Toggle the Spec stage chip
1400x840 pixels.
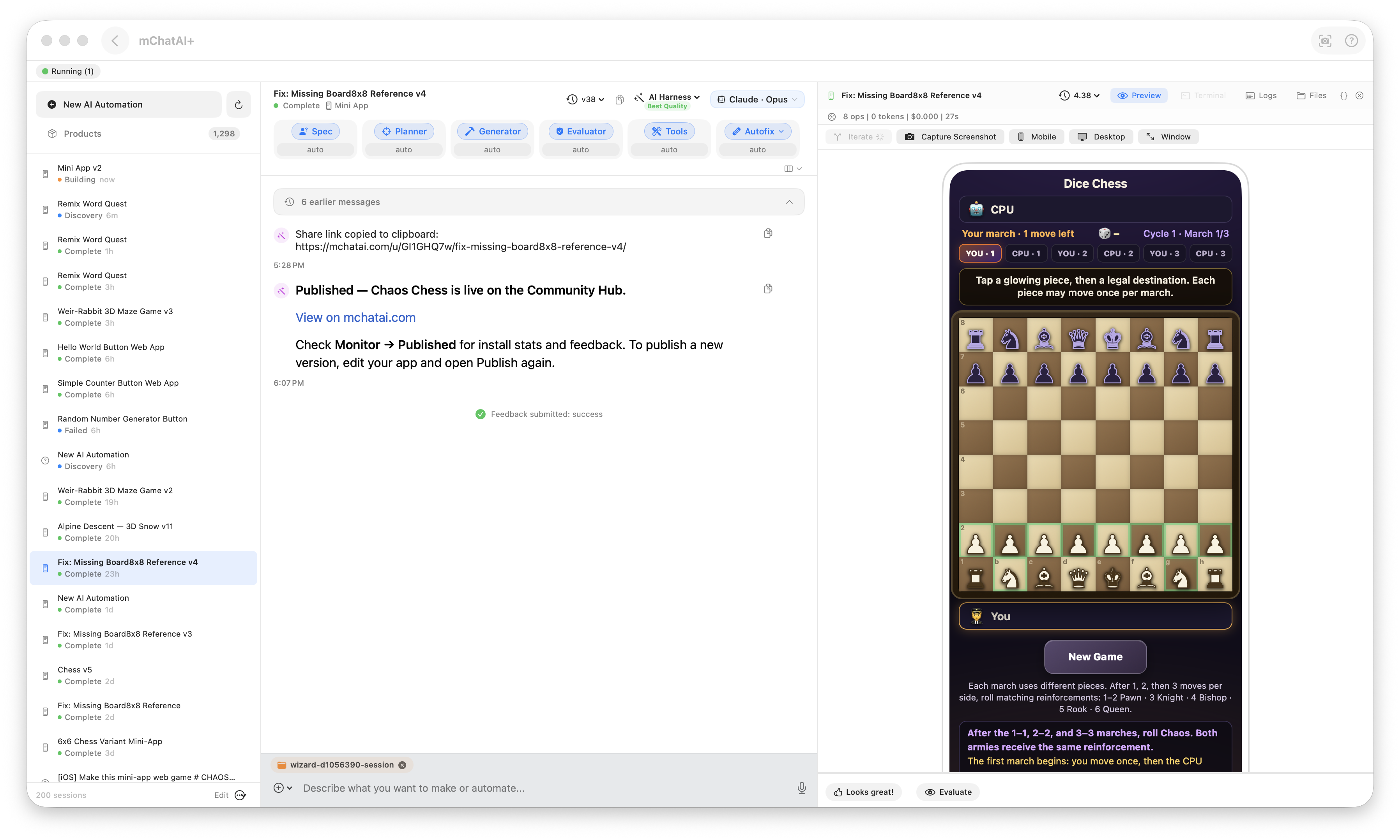(315, 131)
